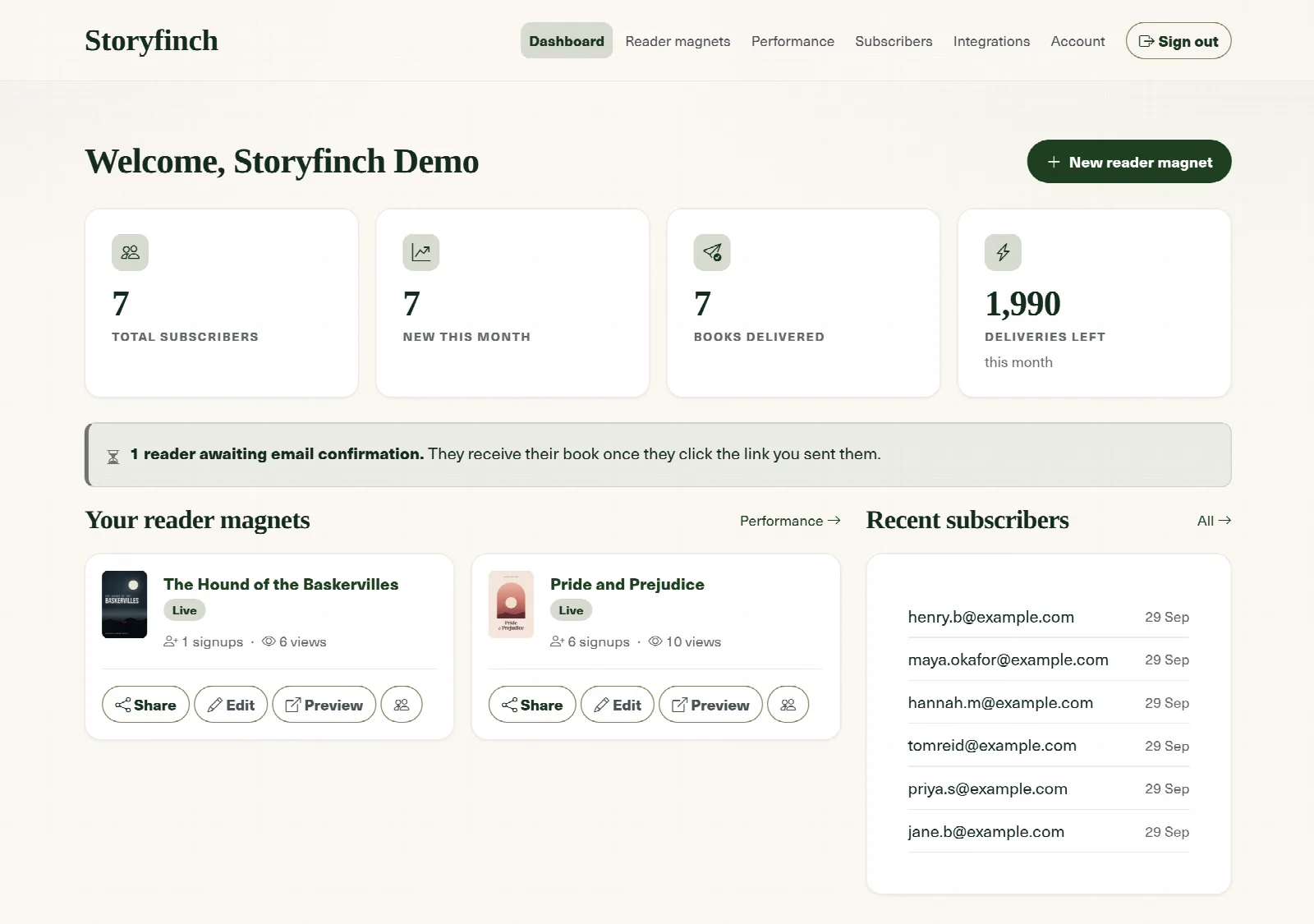View All recent subscribers link
1314x924 pixels.
click(1214, 521)
